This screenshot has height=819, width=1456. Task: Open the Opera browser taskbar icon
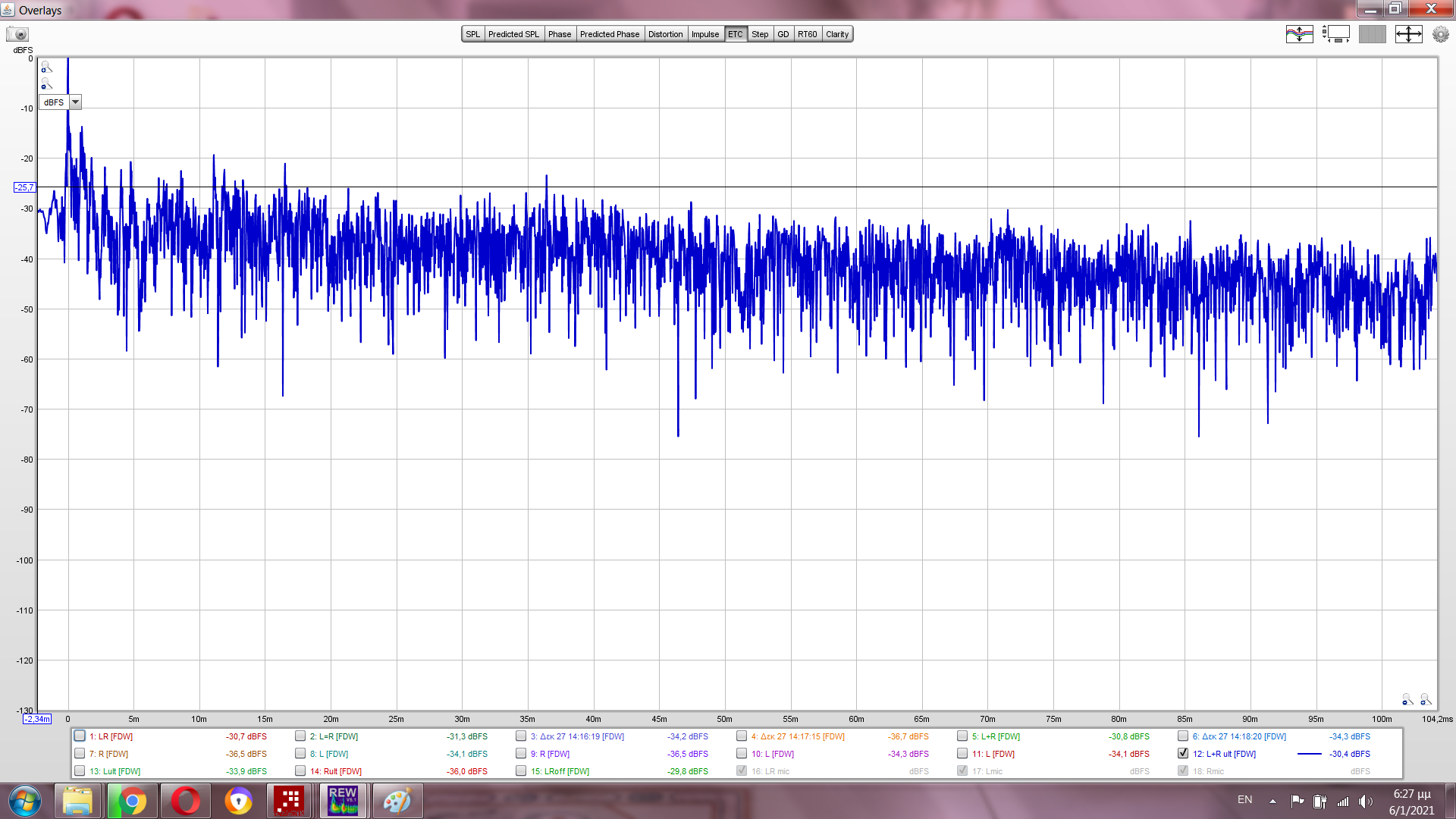click(185, 801)
